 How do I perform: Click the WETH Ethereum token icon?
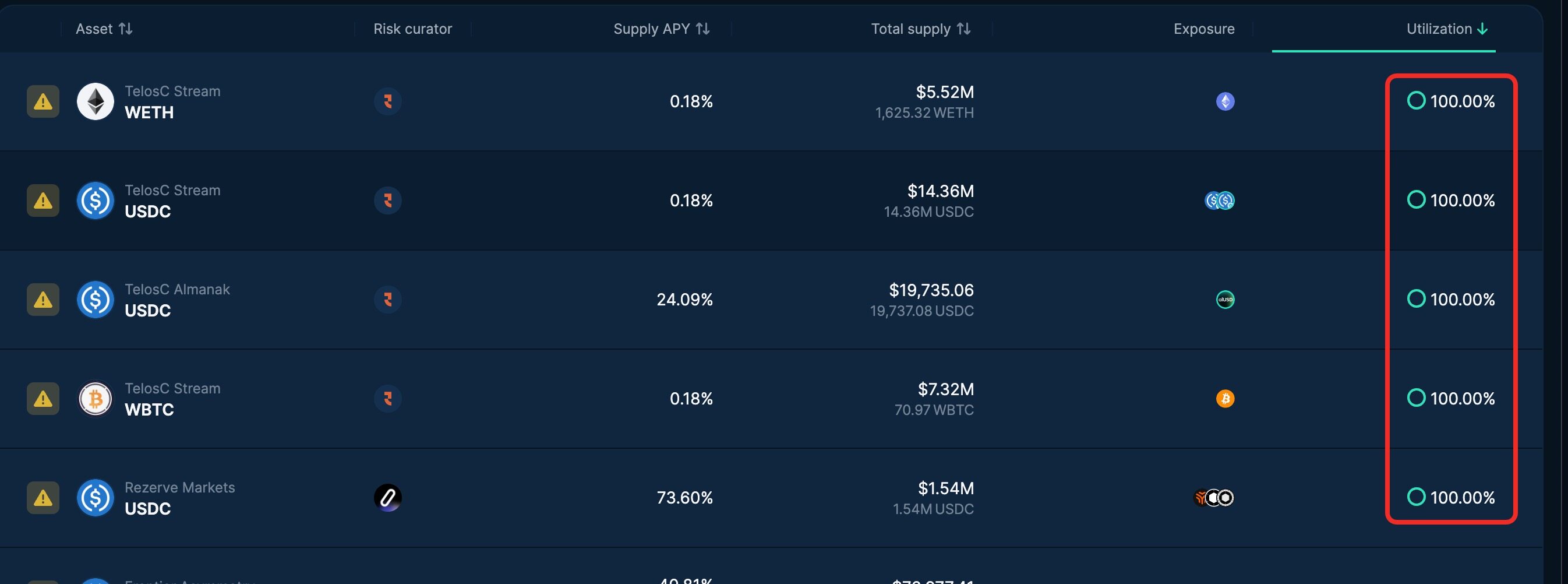click(x=96, y=101)
